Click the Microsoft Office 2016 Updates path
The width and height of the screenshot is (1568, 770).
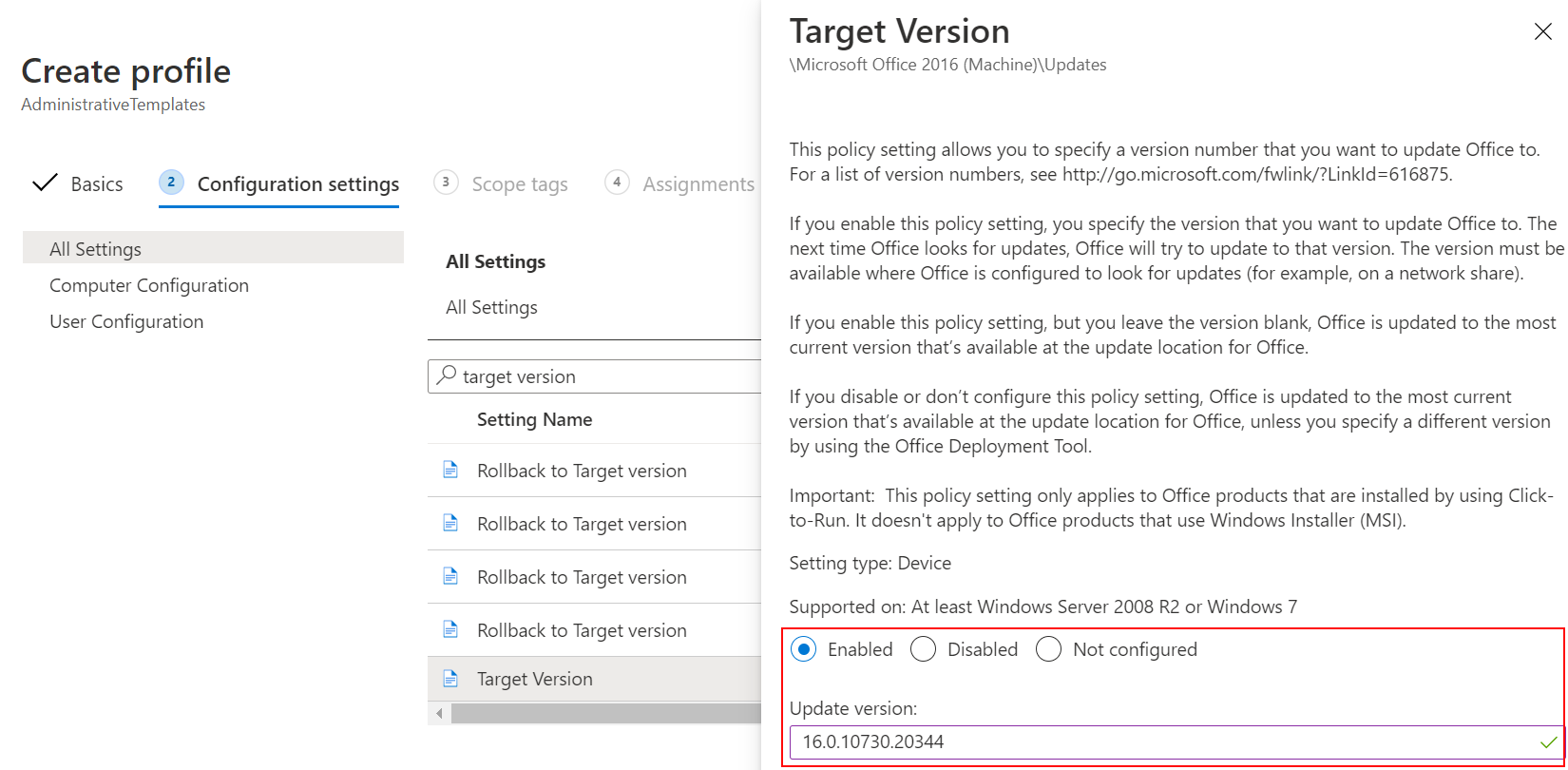(x=948, y=65)
